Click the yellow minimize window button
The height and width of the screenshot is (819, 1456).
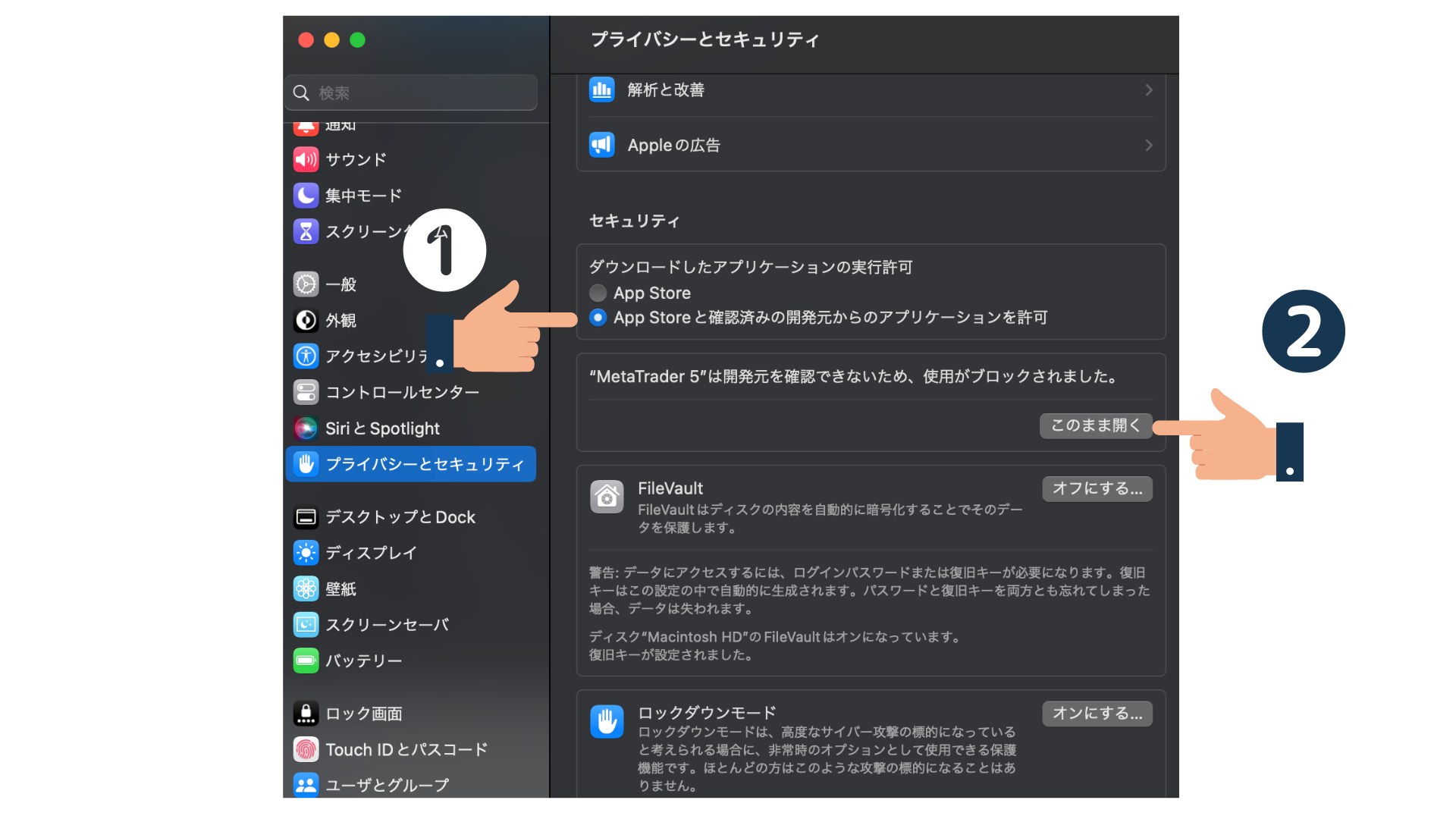[331, 40]
